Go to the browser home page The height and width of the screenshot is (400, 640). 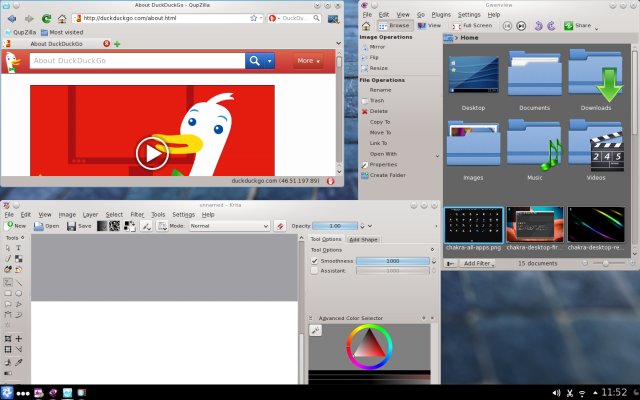[x=62, y=18]
